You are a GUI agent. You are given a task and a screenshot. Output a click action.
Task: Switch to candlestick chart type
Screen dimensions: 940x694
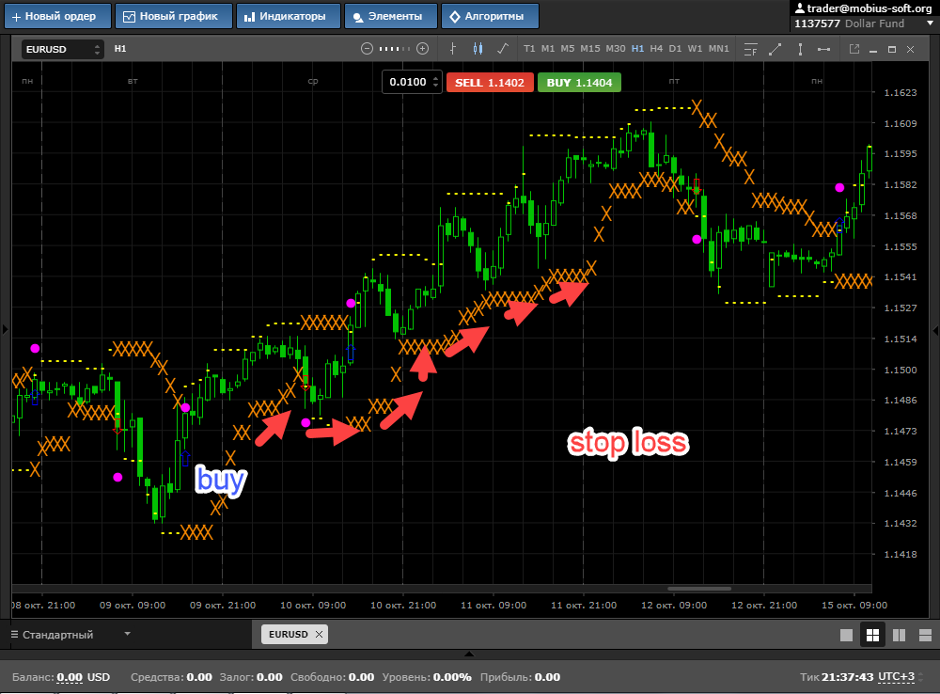[x=478, y=49]
